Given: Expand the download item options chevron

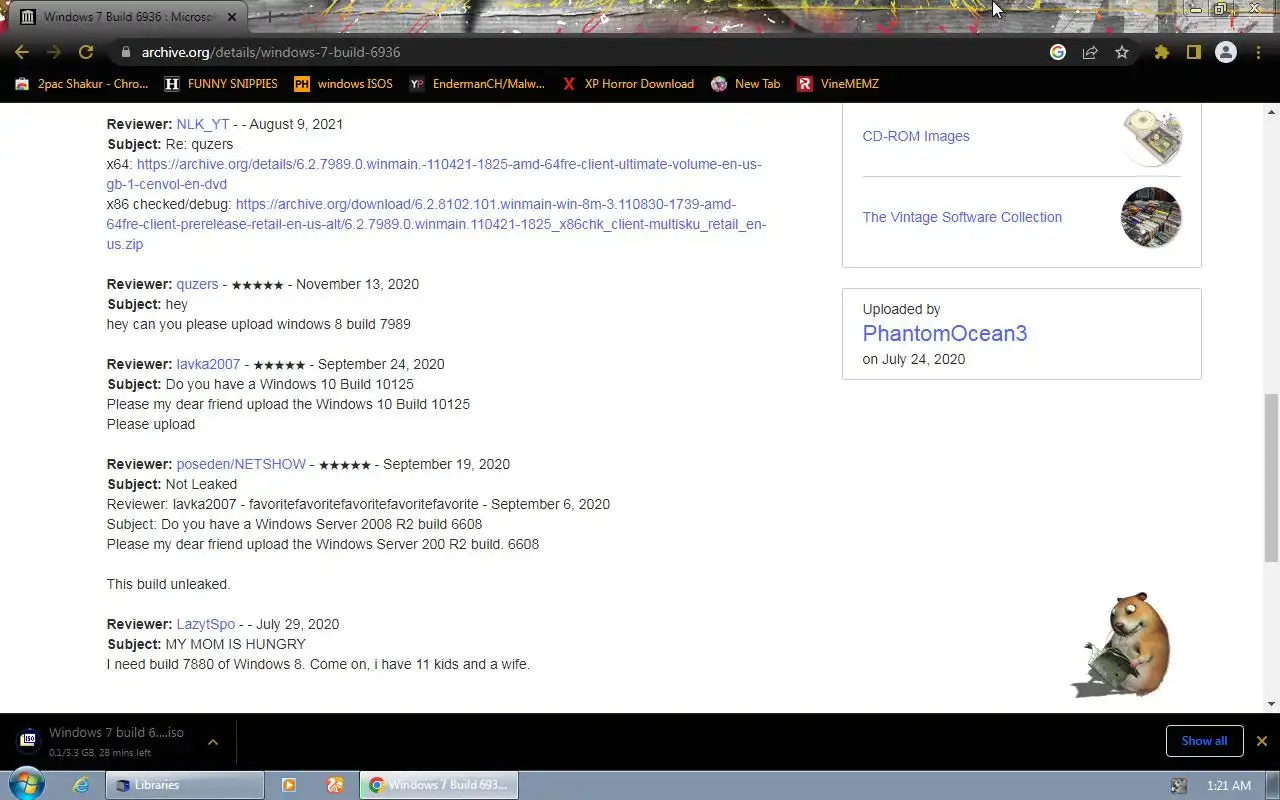Looking at the screenshot, I should click(x=213, y=742).
